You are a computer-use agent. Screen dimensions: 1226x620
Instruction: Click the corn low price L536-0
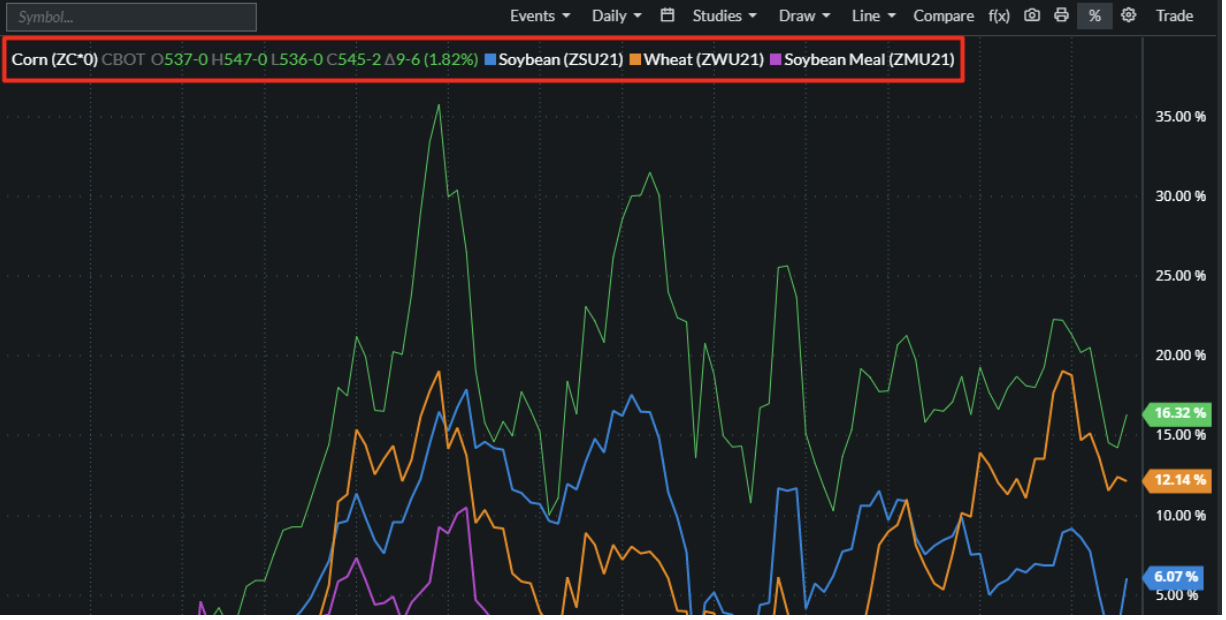pyautogui.click(x=297, y=60)
